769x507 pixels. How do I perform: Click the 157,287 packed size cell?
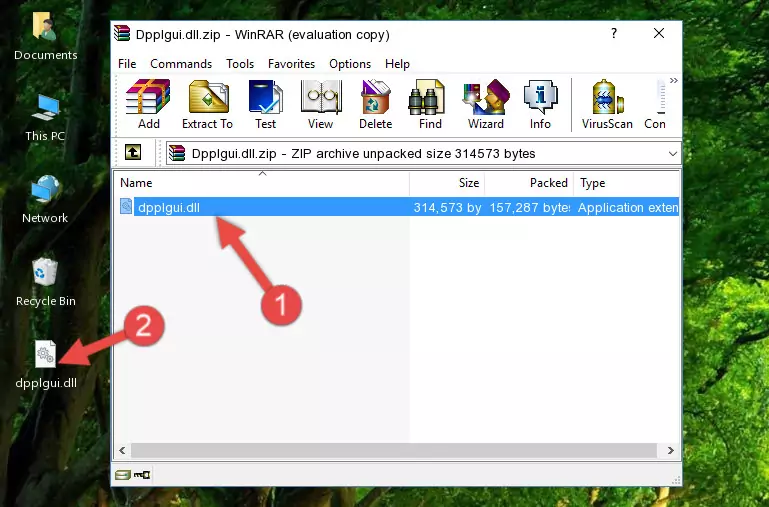pos(529,208)
